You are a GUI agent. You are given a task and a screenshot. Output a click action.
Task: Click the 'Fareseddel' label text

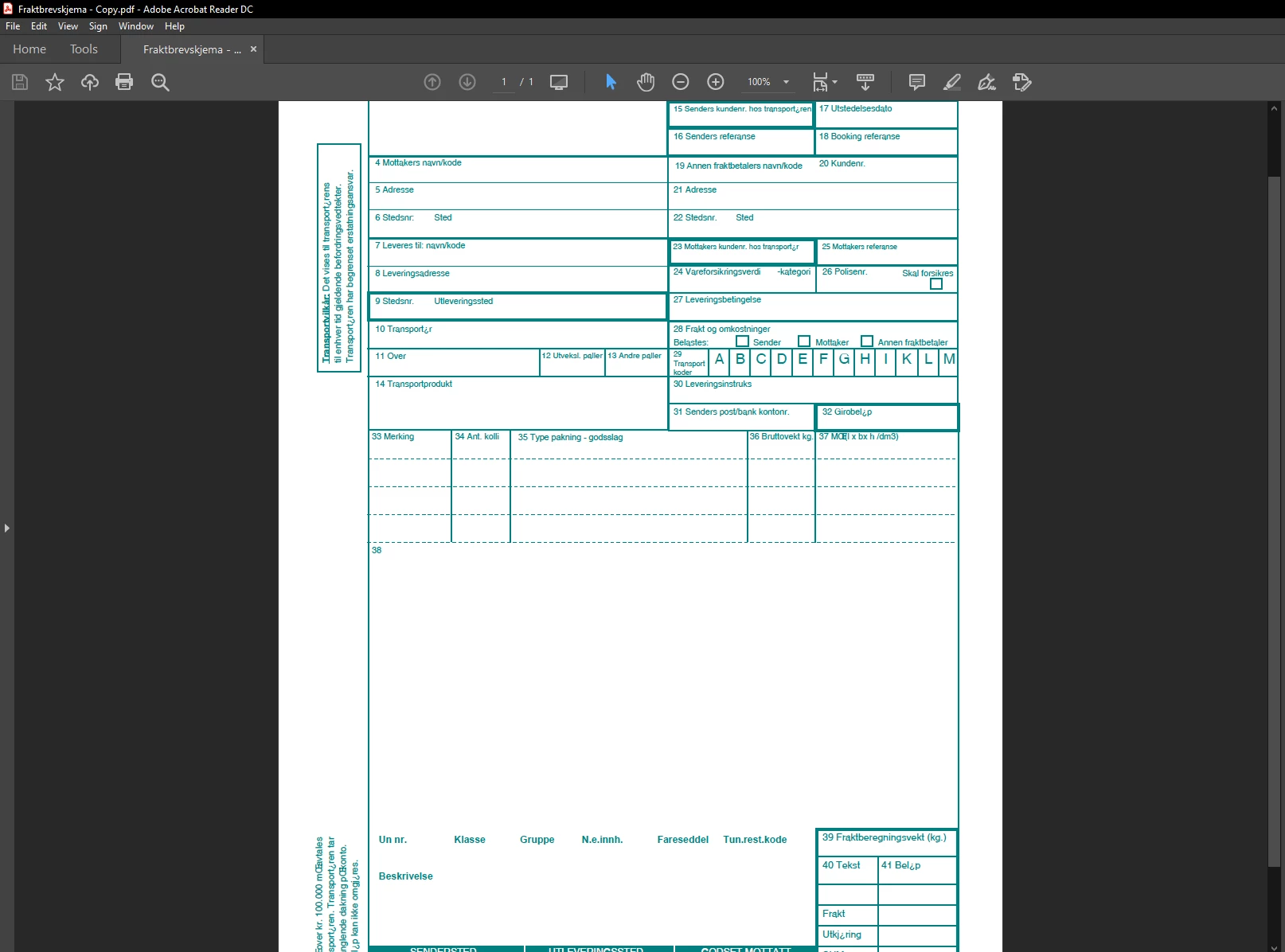(x=682, y=840)
